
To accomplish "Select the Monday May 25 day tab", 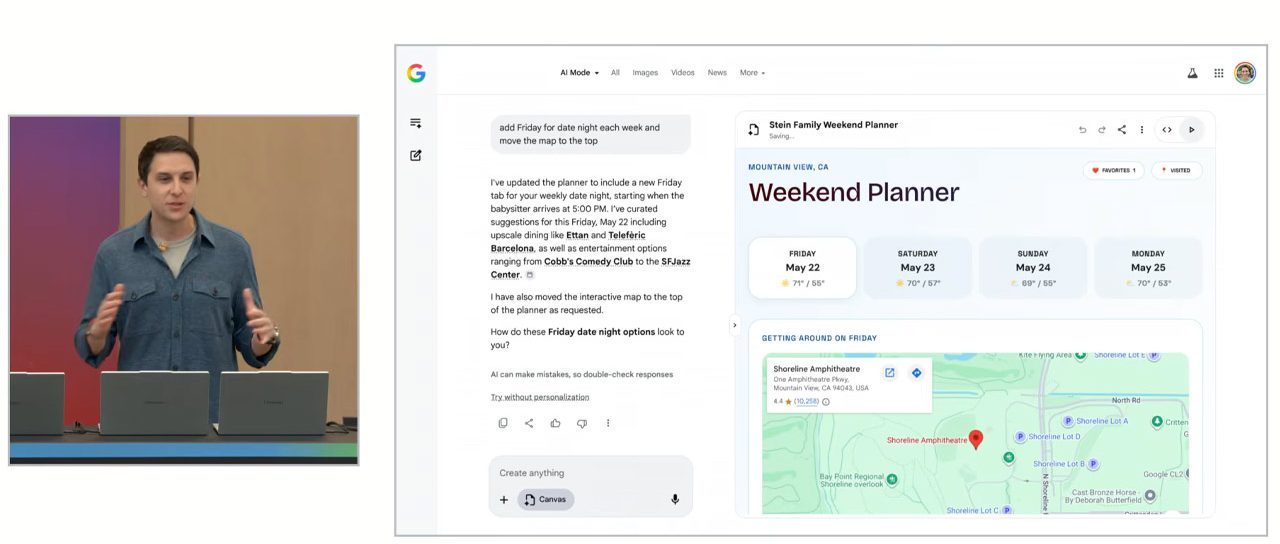I will [1148, 268].
